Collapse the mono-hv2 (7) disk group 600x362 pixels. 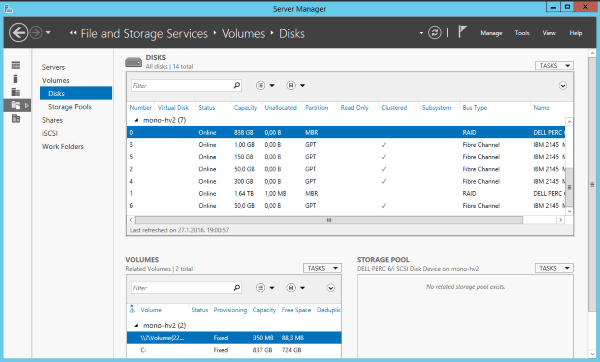coord(136,120)
